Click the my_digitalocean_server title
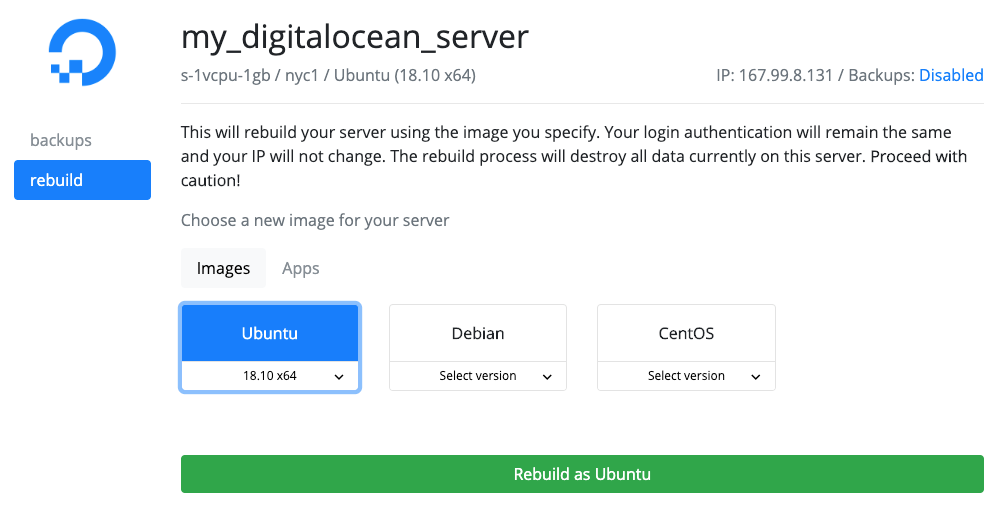The width and height of the screenshot is (997, 511). coord(355,37)
